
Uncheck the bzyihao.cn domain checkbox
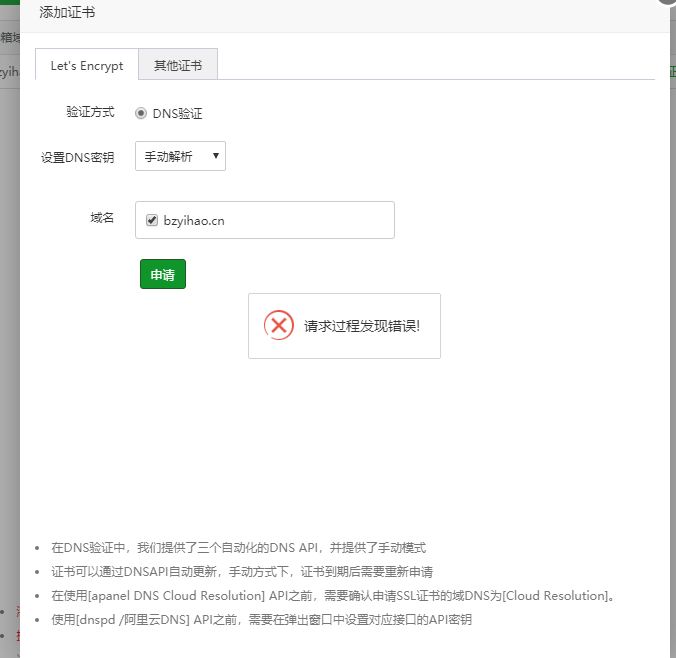click(152, 221)
